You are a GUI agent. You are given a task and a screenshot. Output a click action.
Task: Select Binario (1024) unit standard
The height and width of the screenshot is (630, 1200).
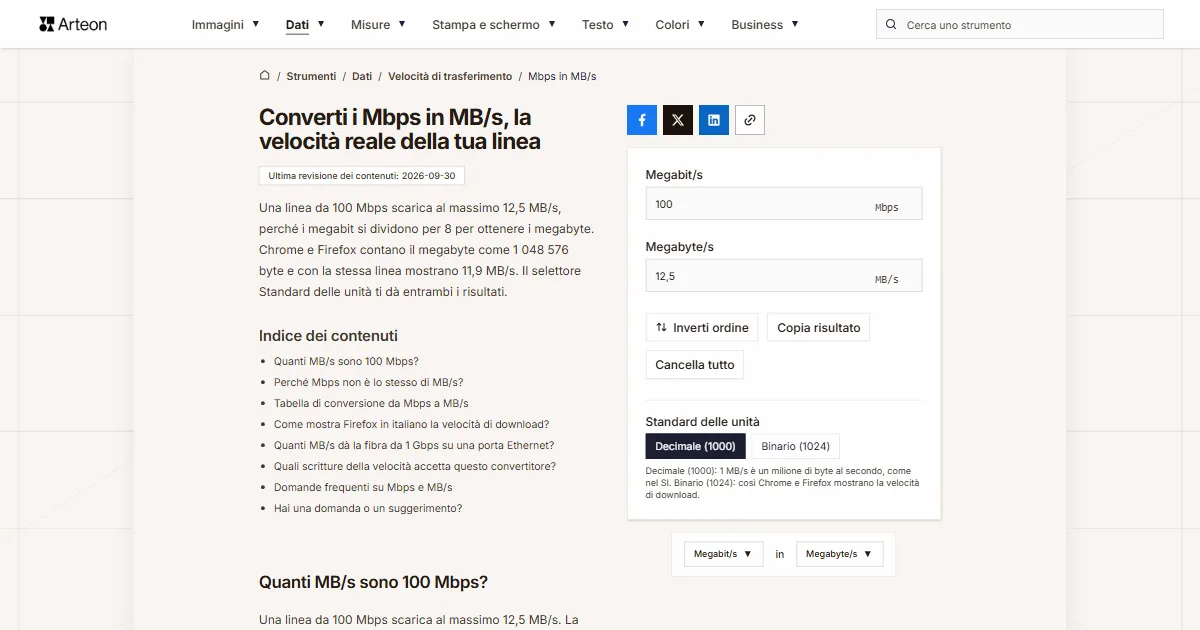click(795, 446)
